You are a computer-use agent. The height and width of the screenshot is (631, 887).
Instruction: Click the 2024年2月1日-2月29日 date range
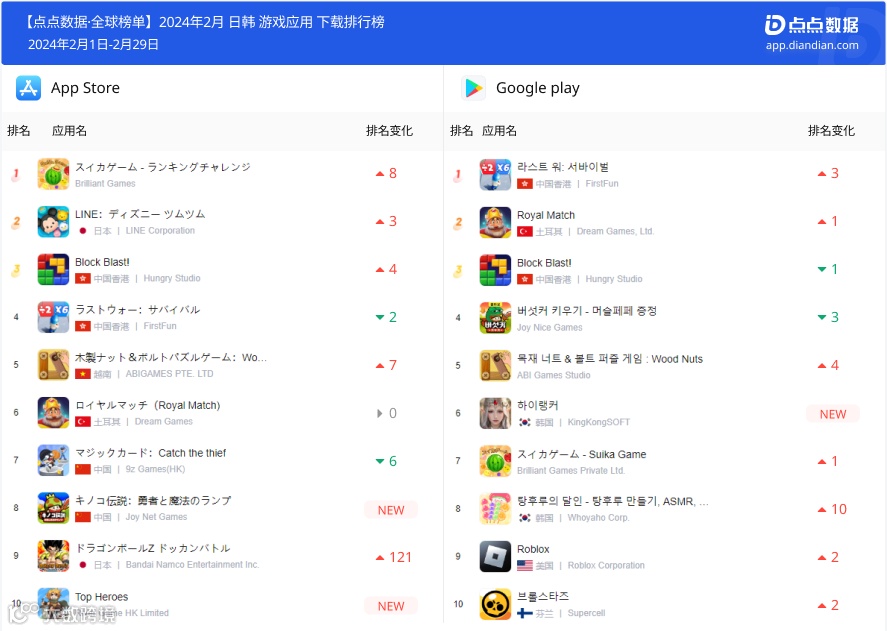tap(93, 45)
